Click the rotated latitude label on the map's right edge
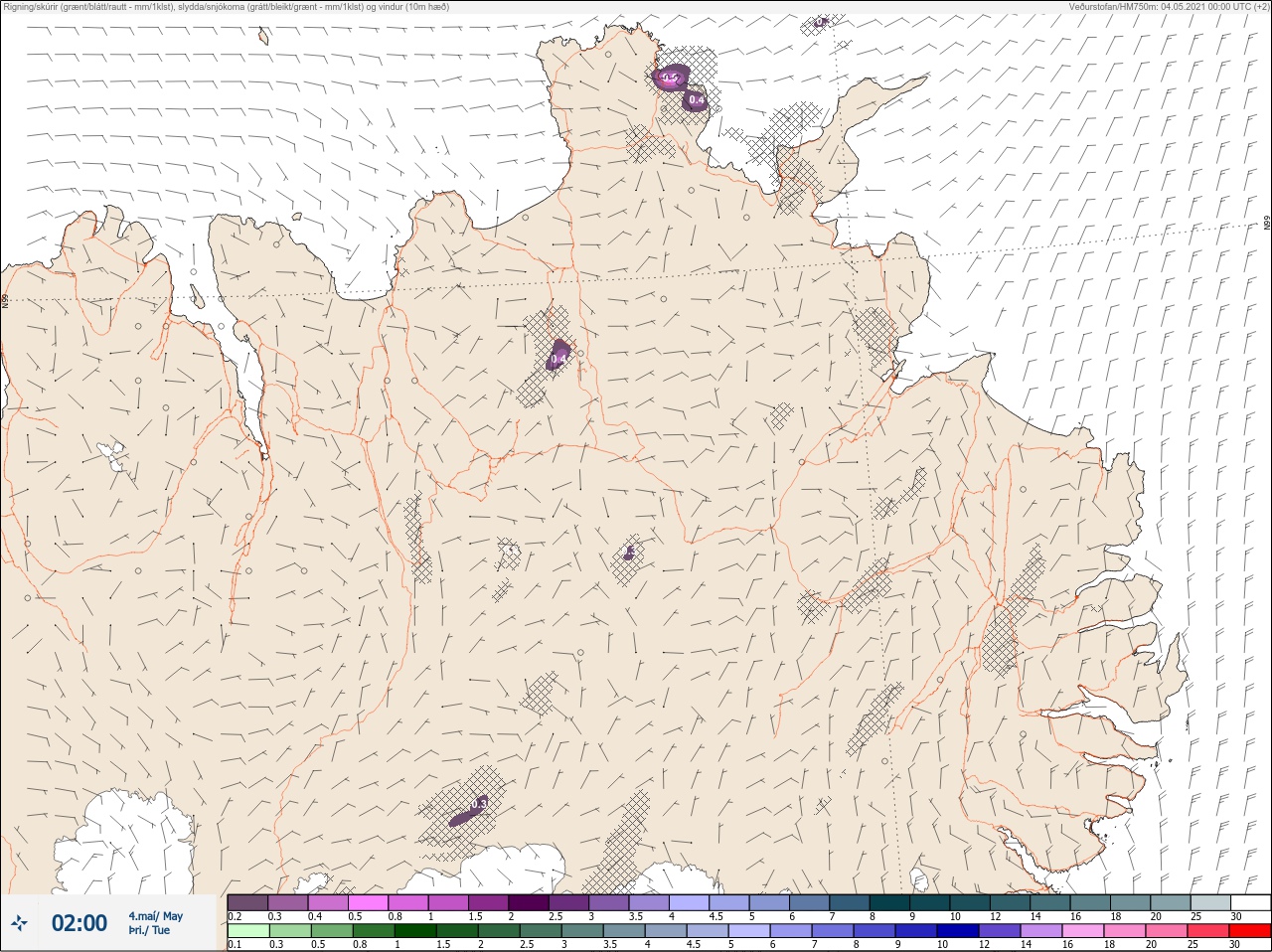 (x=1267, y=225)
